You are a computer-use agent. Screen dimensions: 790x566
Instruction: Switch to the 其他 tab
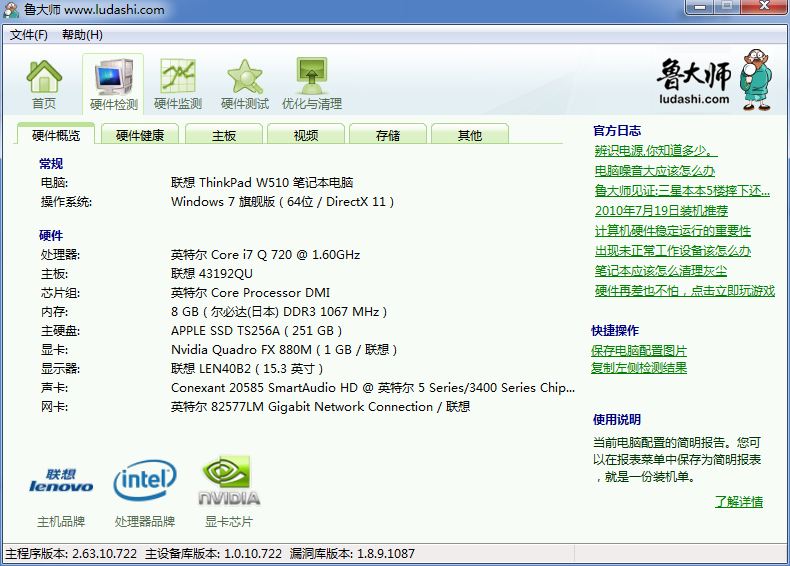pos(470,135)
